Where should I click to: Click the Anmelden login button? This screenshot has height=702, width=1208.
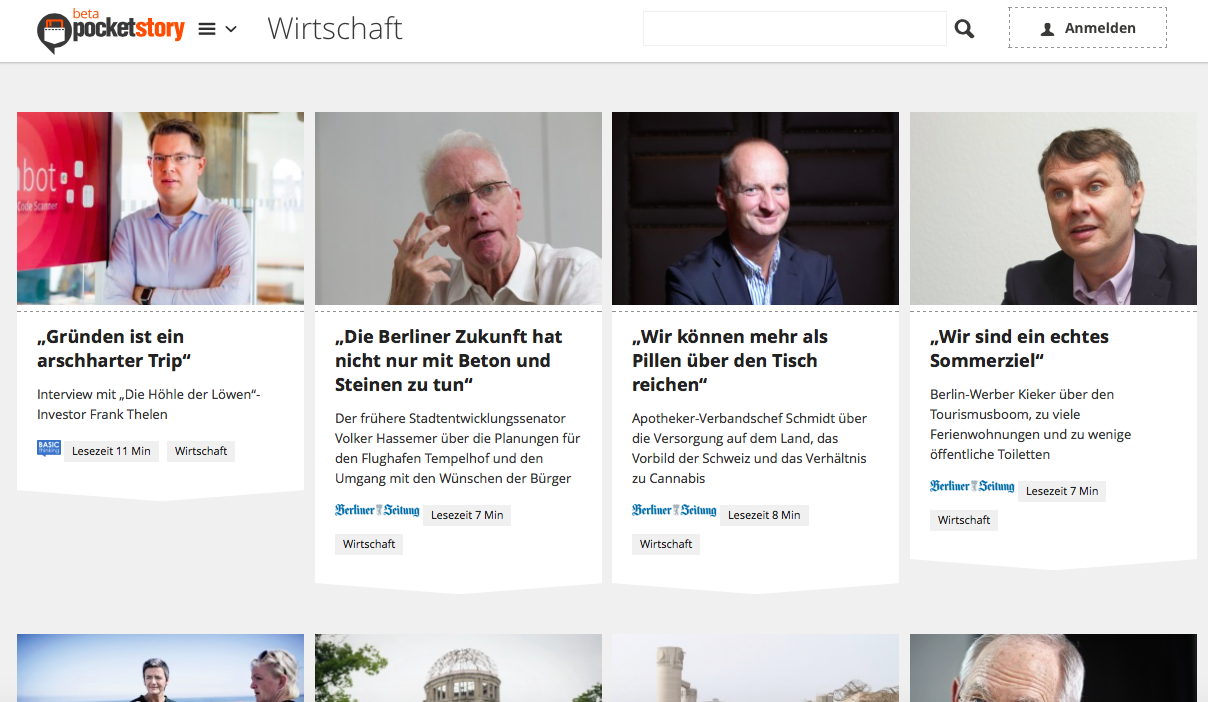point(1087,28)
